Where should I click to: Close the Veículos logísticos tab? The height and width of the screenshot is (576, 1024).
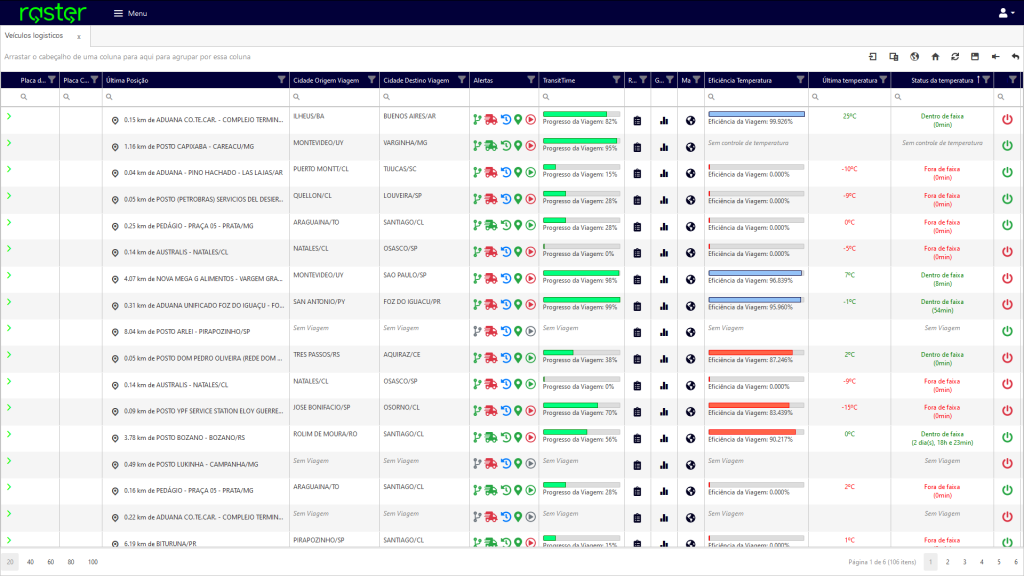pyautogui.click(x=79, y=37)
